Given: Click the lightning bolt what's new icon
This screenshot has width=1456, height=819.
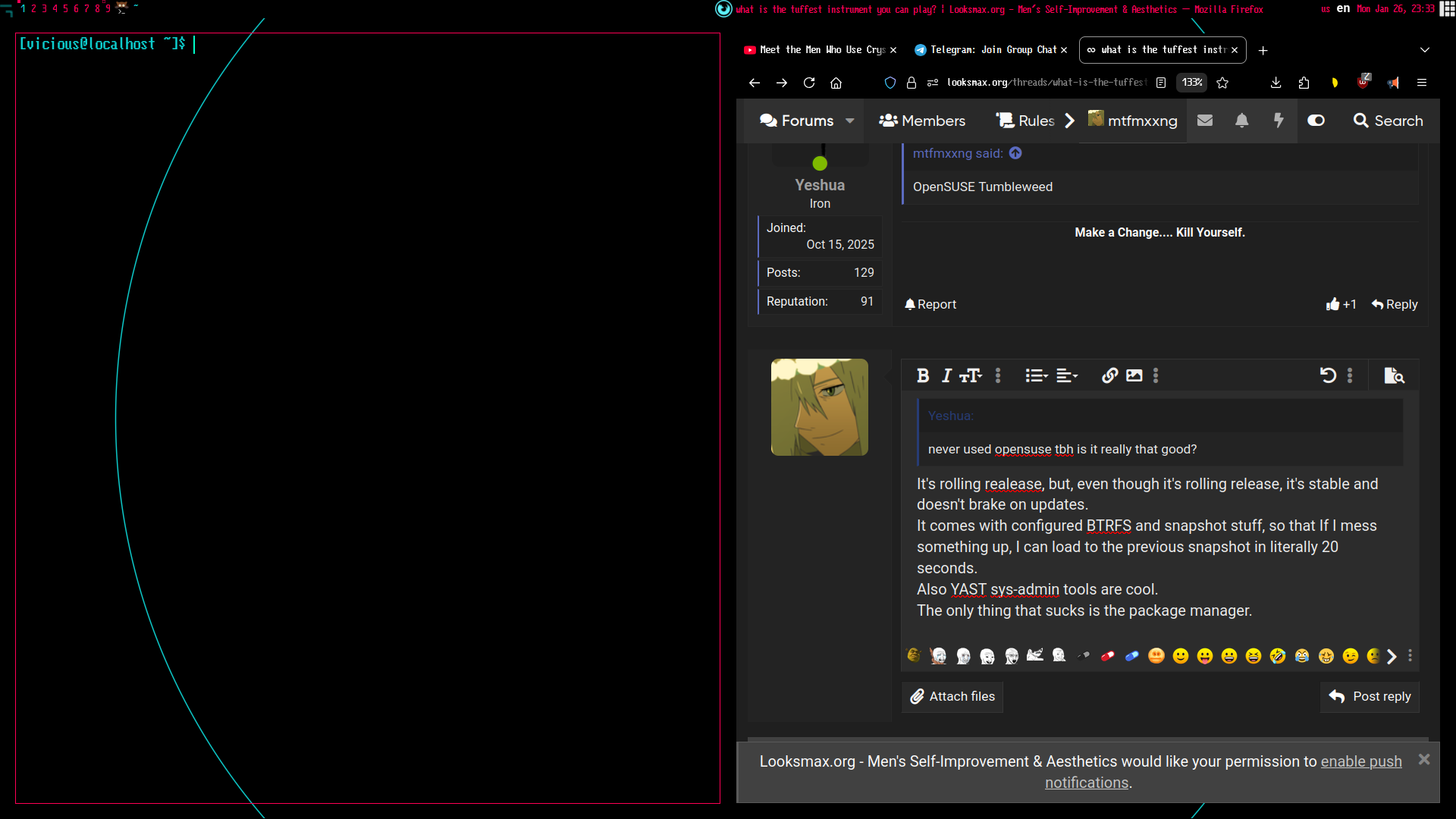Looking at the screenshot, I should click(x=1279, y=121).
